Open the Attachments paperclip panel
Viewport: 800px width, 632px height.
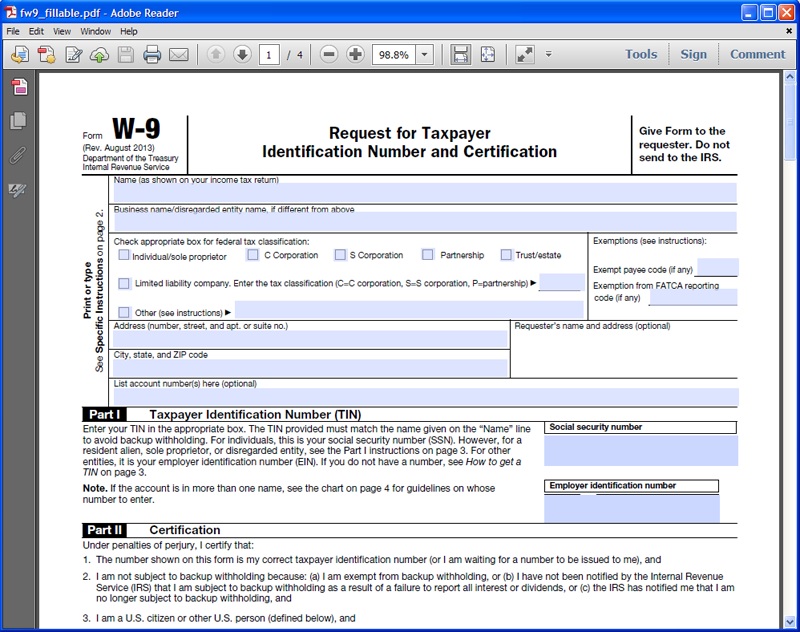18,155
